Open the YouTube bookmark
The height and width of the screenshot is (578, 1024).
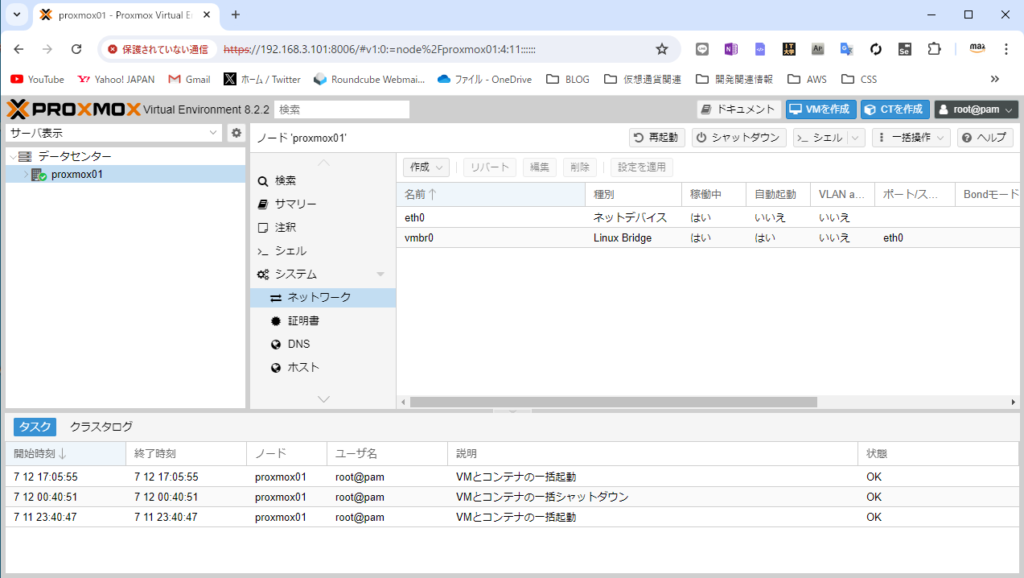[37, 79]
